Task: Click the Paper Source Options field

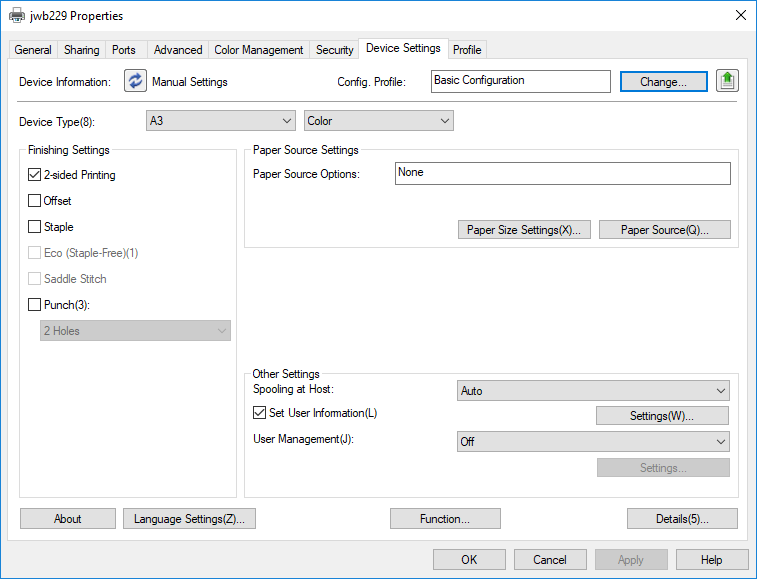Action: (x=562, y=173)
